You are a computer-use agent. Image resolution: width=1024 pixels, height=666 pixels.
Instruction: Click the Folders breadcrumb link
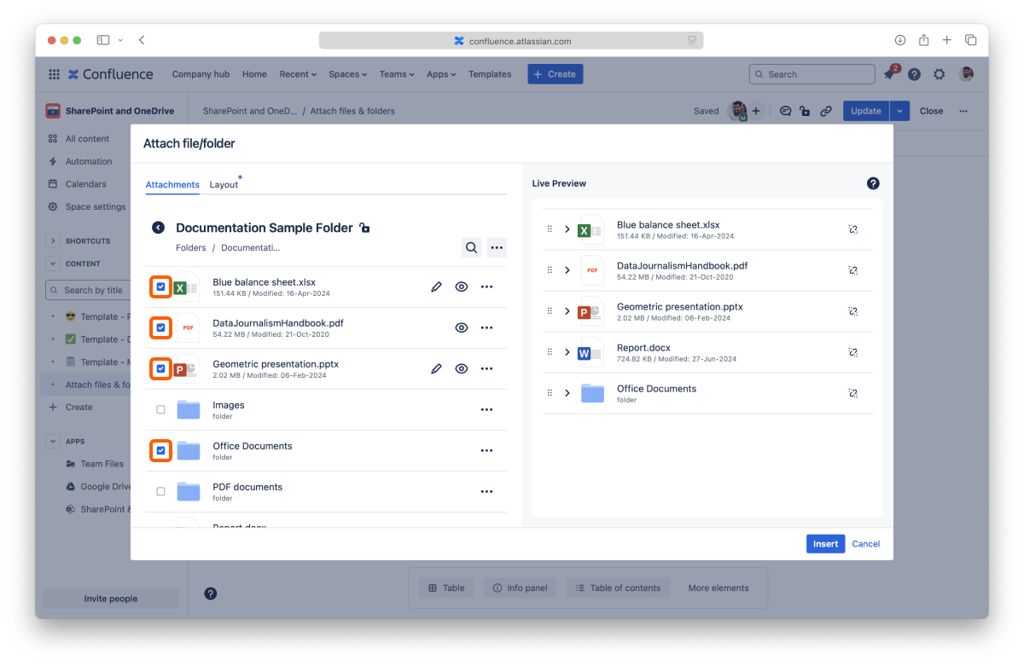(191, 248)
